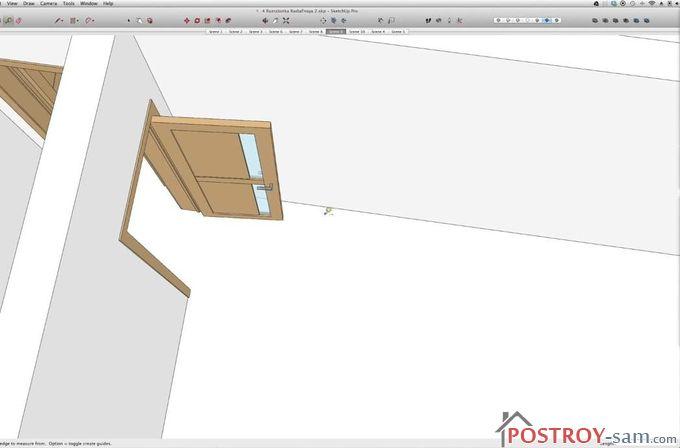680x448 pixels.
Task: Expand the arc tool dropdown
Action: click(x=93, y=20)
